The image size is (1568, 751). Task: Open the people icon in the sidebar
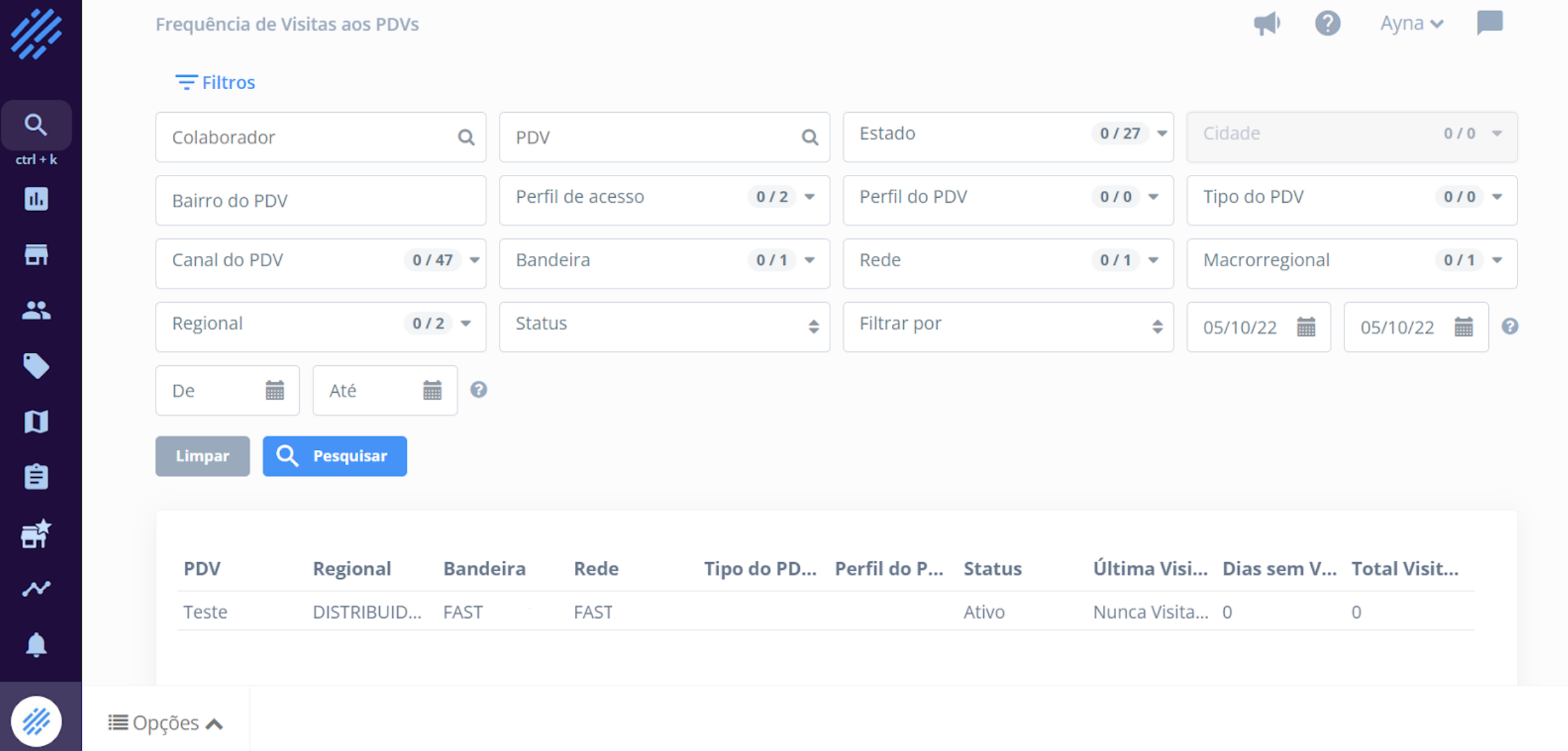36,310
